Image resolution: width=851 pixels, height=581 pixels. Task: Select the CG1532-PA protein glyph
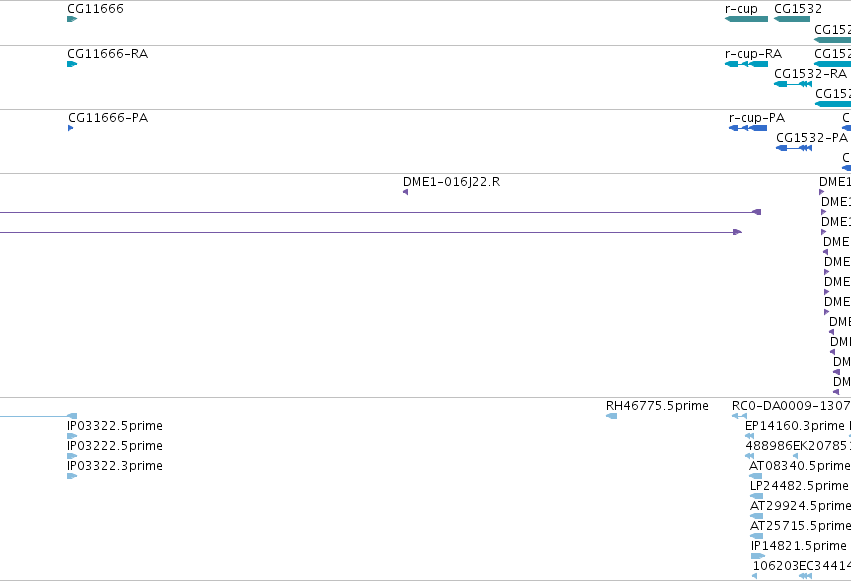tap(794, 148)
